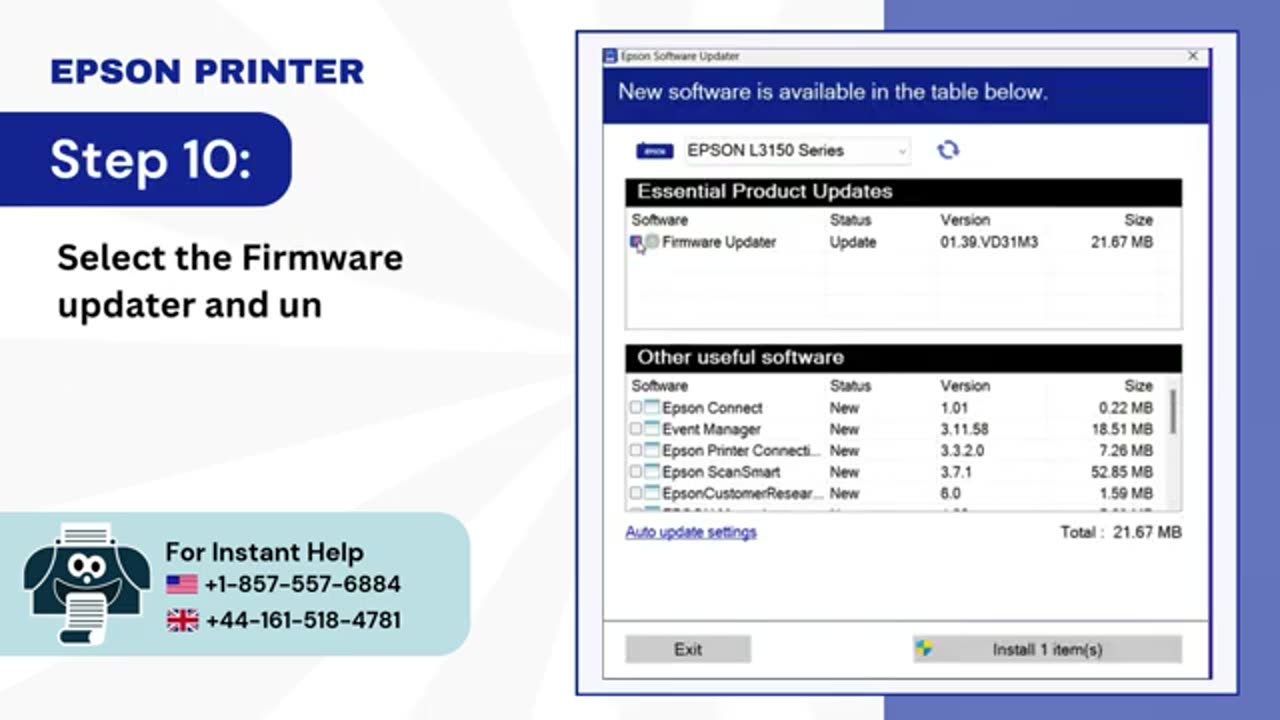Check the Epson Printer Connection checkbox
The width and height of the screenshot is (1280, 720).
pos(636,450)
